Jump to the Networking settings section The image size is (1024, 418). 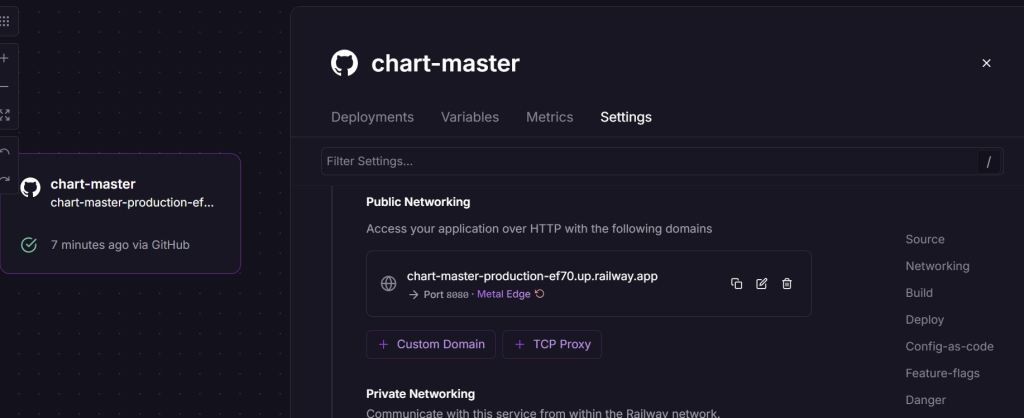[x=937, y=266]
